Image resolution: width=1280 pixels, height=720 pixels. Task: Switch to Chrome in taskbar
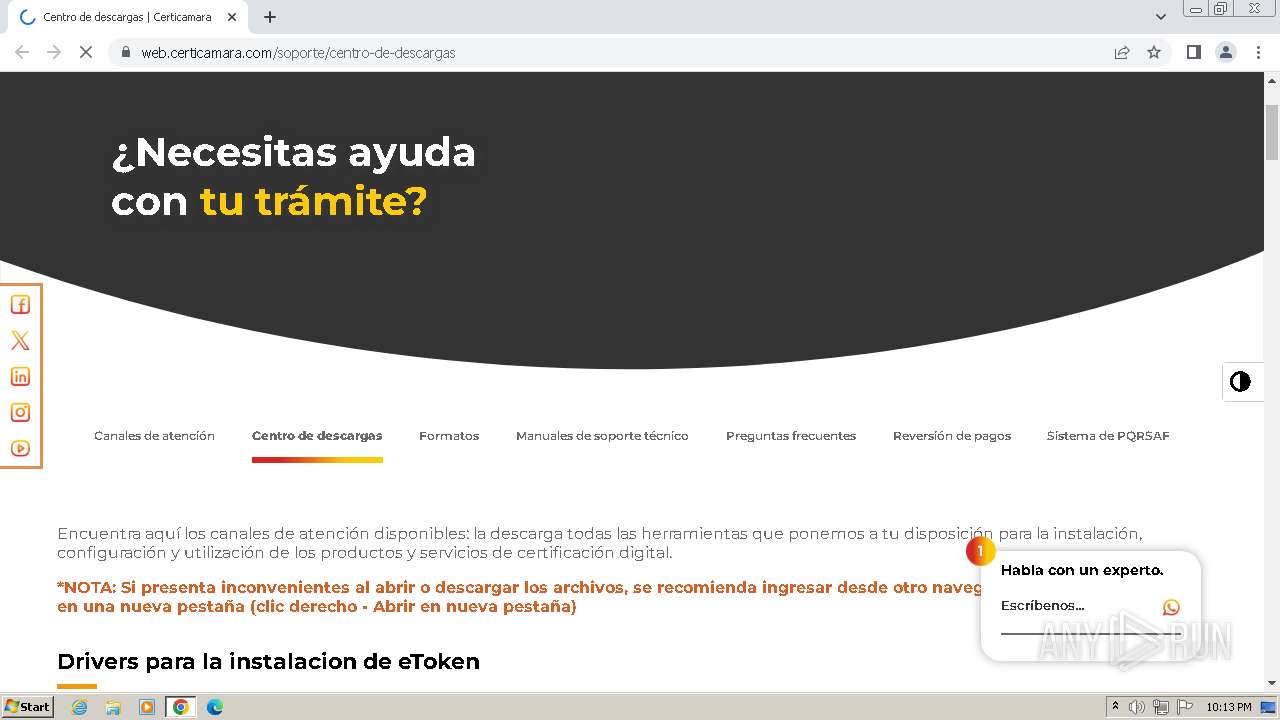(x=181, y=707)
